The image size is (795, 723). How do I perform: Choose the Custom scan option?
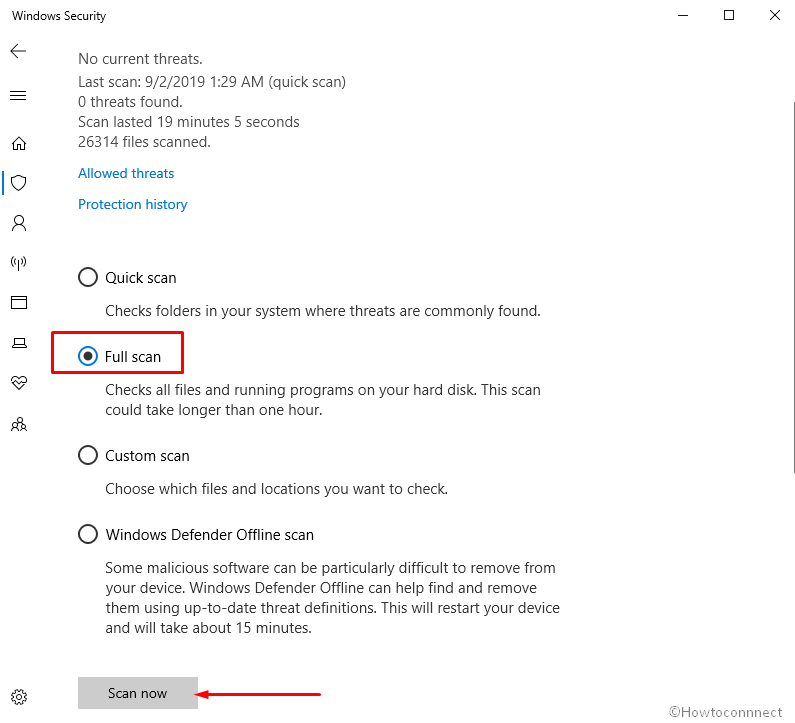(134, 455)
